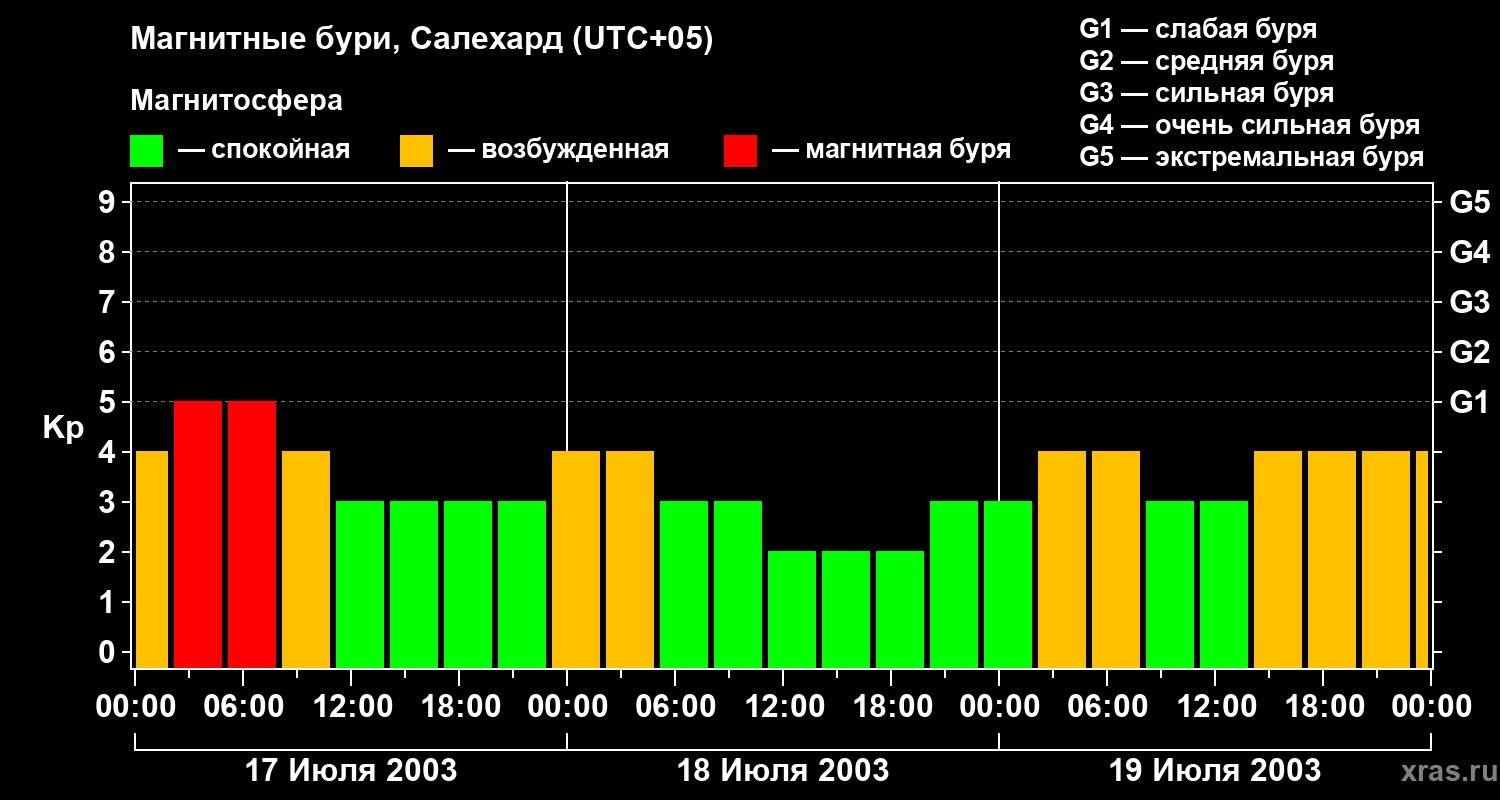The height and width of the screenshot is (800, 1500).
Task: Click the G5 tick label on the right axis
Action: pyautogui.click(x=1469, y=202)
